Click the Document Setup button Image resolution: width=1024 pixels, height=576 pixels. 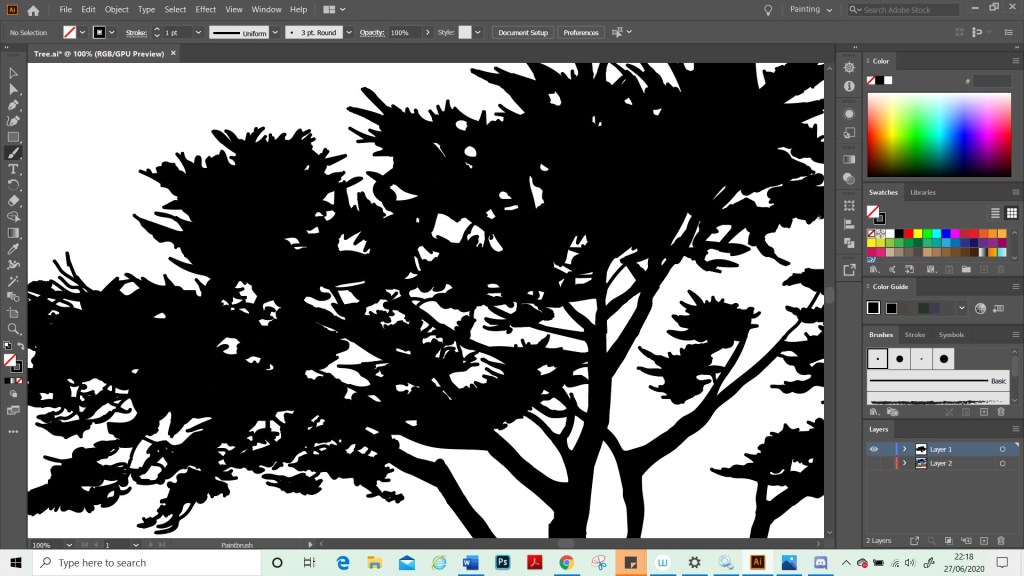(x=523, y=32)
